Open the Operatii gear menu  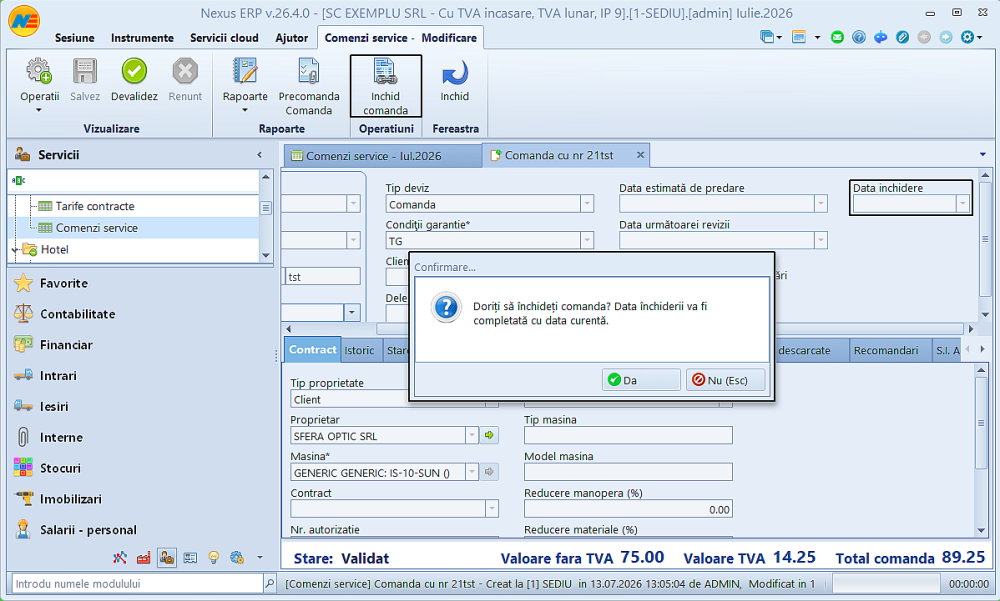pos(39,85)
